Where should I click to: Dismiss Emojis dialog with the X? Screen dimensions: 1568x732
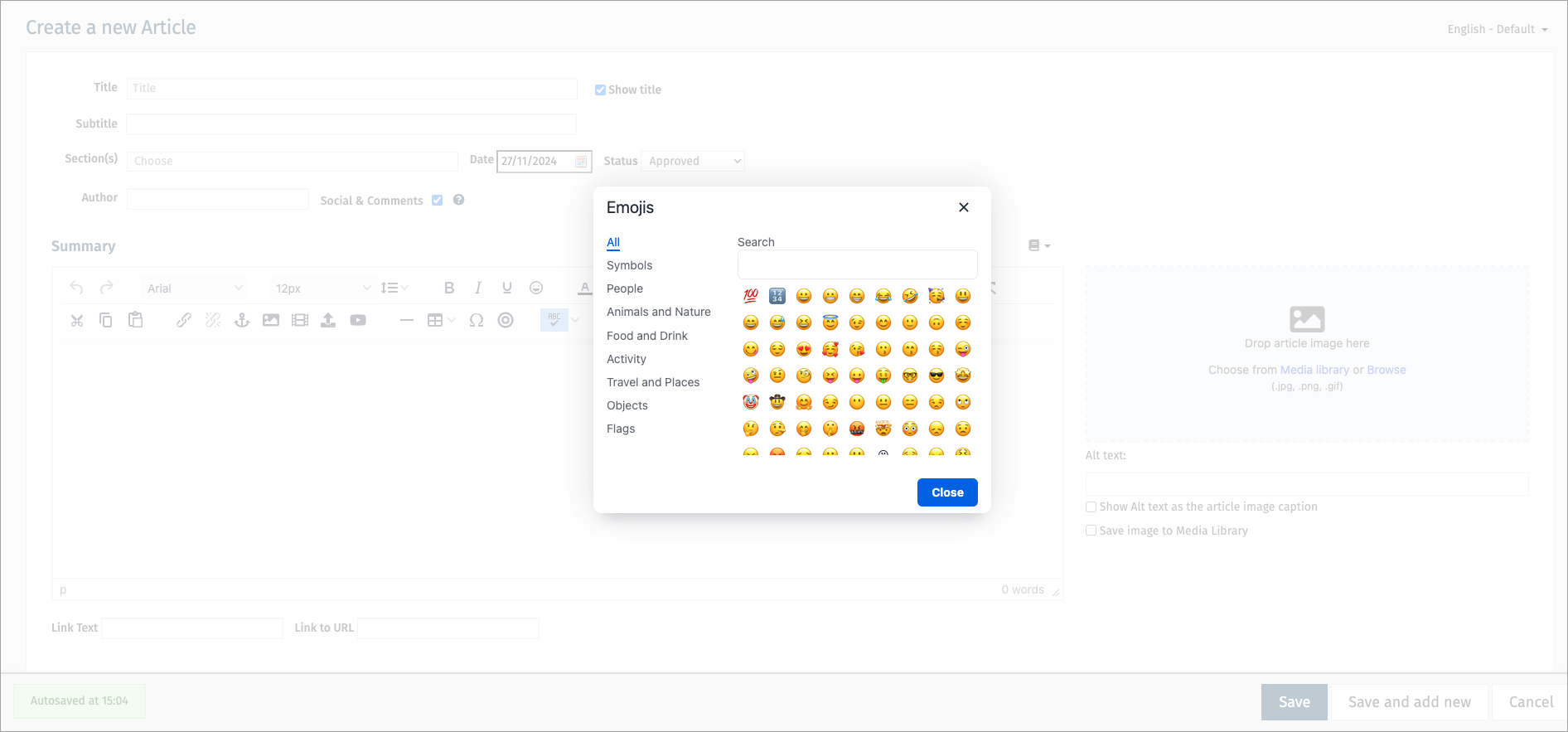964,207
